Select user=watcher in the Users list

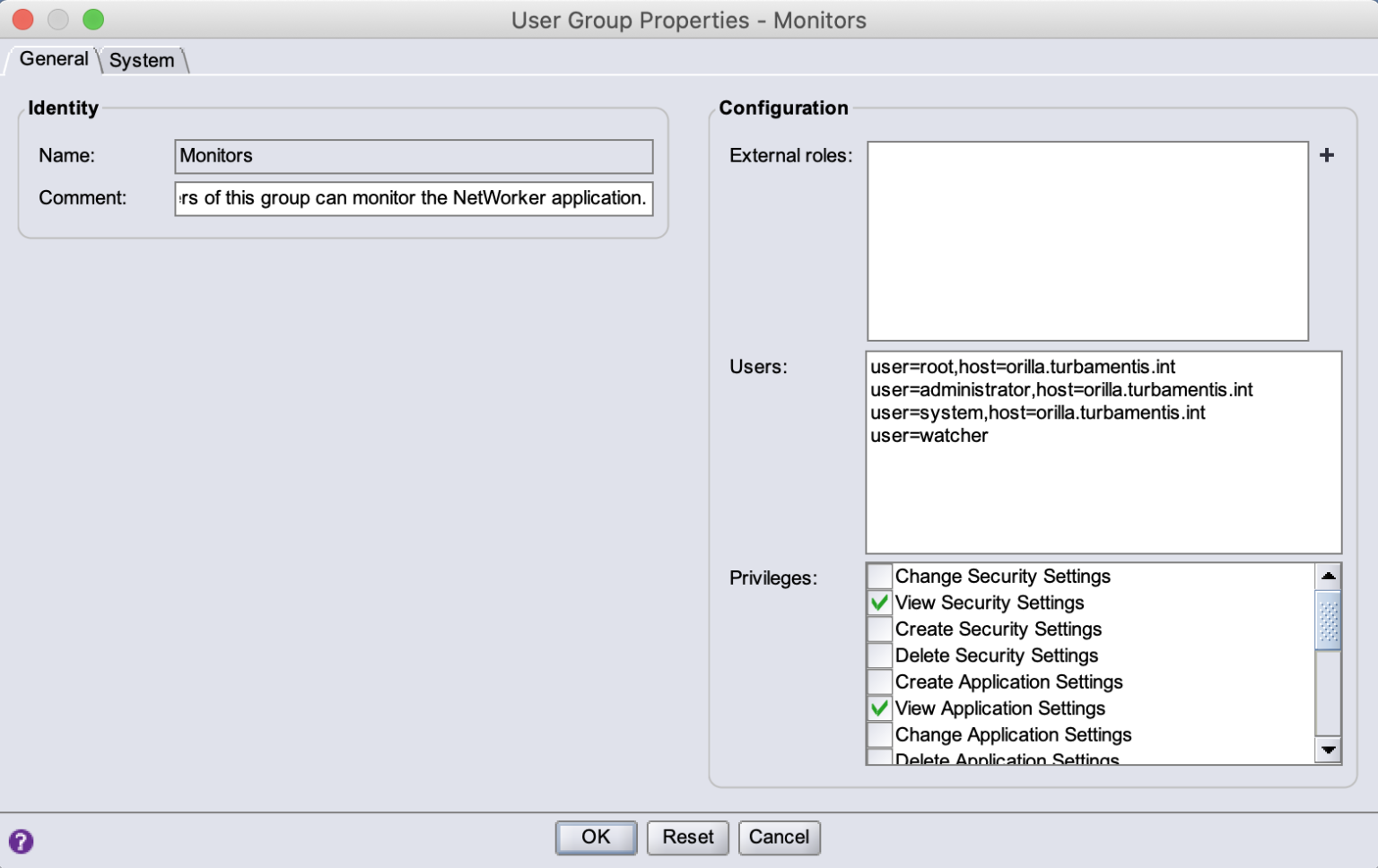(929, 436)
